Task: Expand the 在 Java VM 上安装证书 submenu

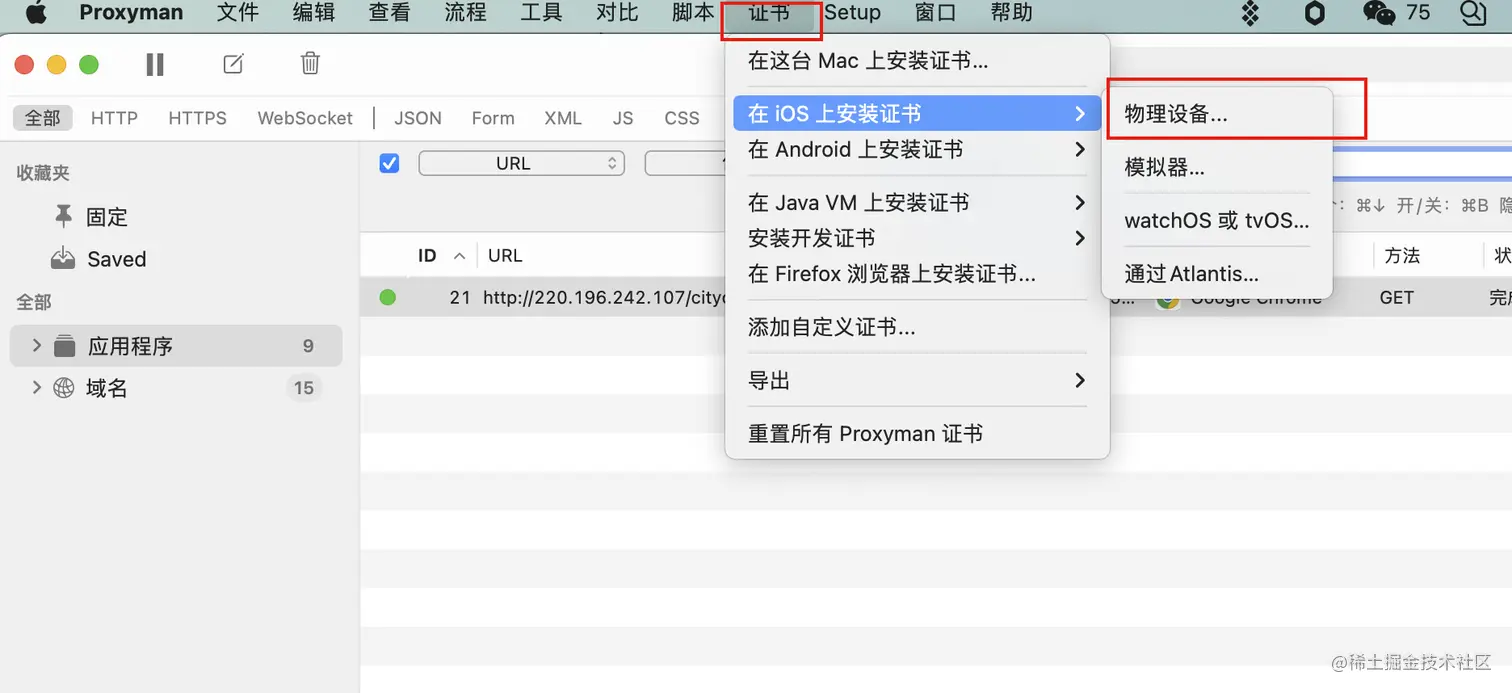Action: (x=1080, y=202)
